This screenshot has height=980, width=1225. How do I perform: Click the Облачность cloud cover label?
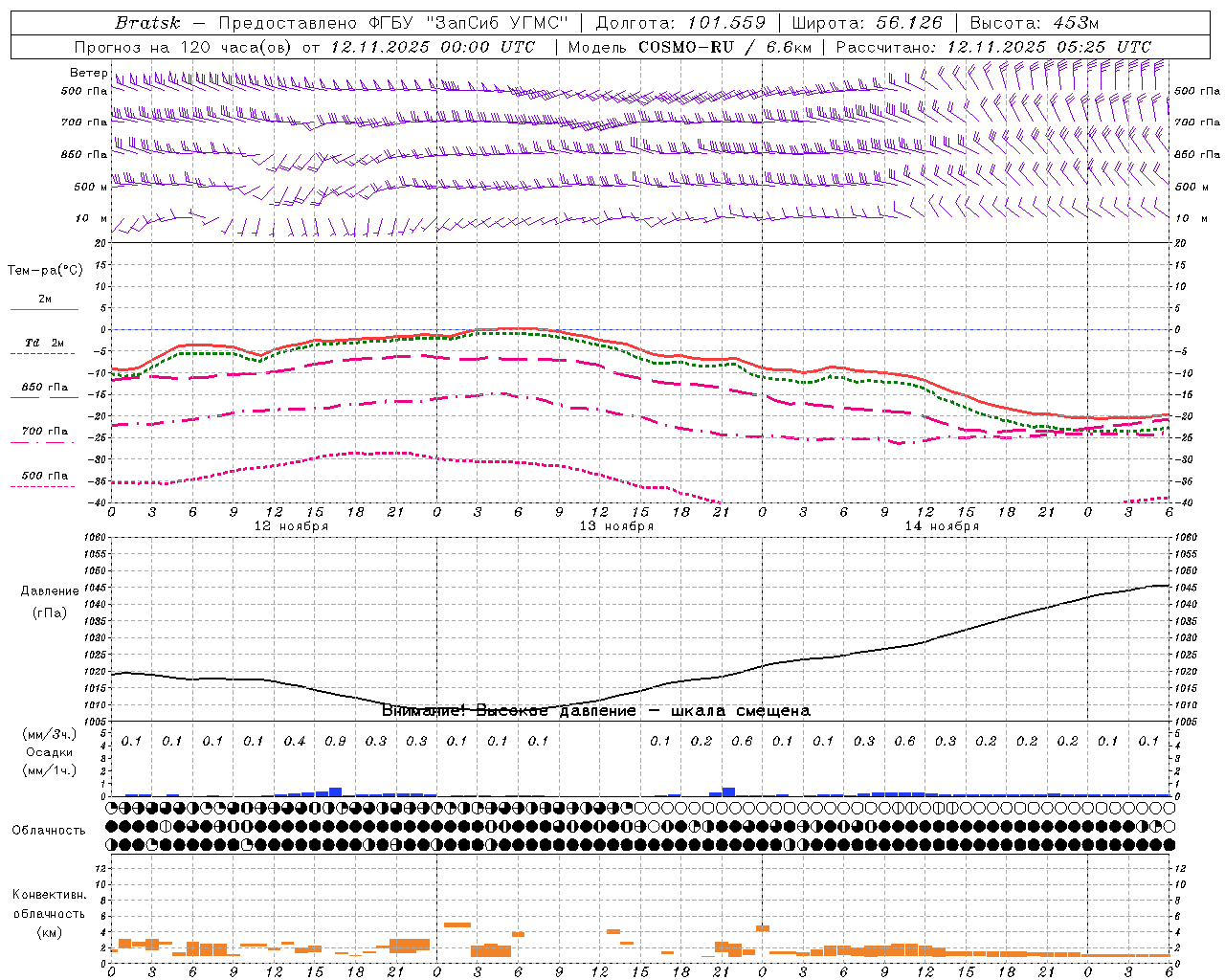[x=49, y=831]
